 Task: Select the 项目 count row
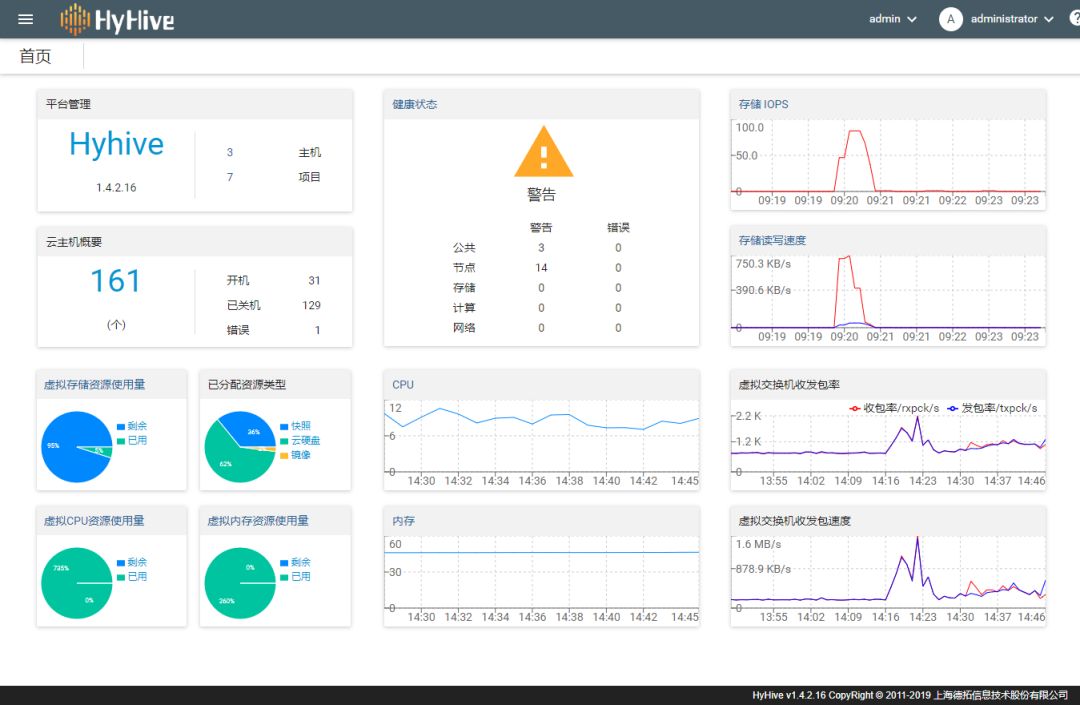(x=273, y=177)
